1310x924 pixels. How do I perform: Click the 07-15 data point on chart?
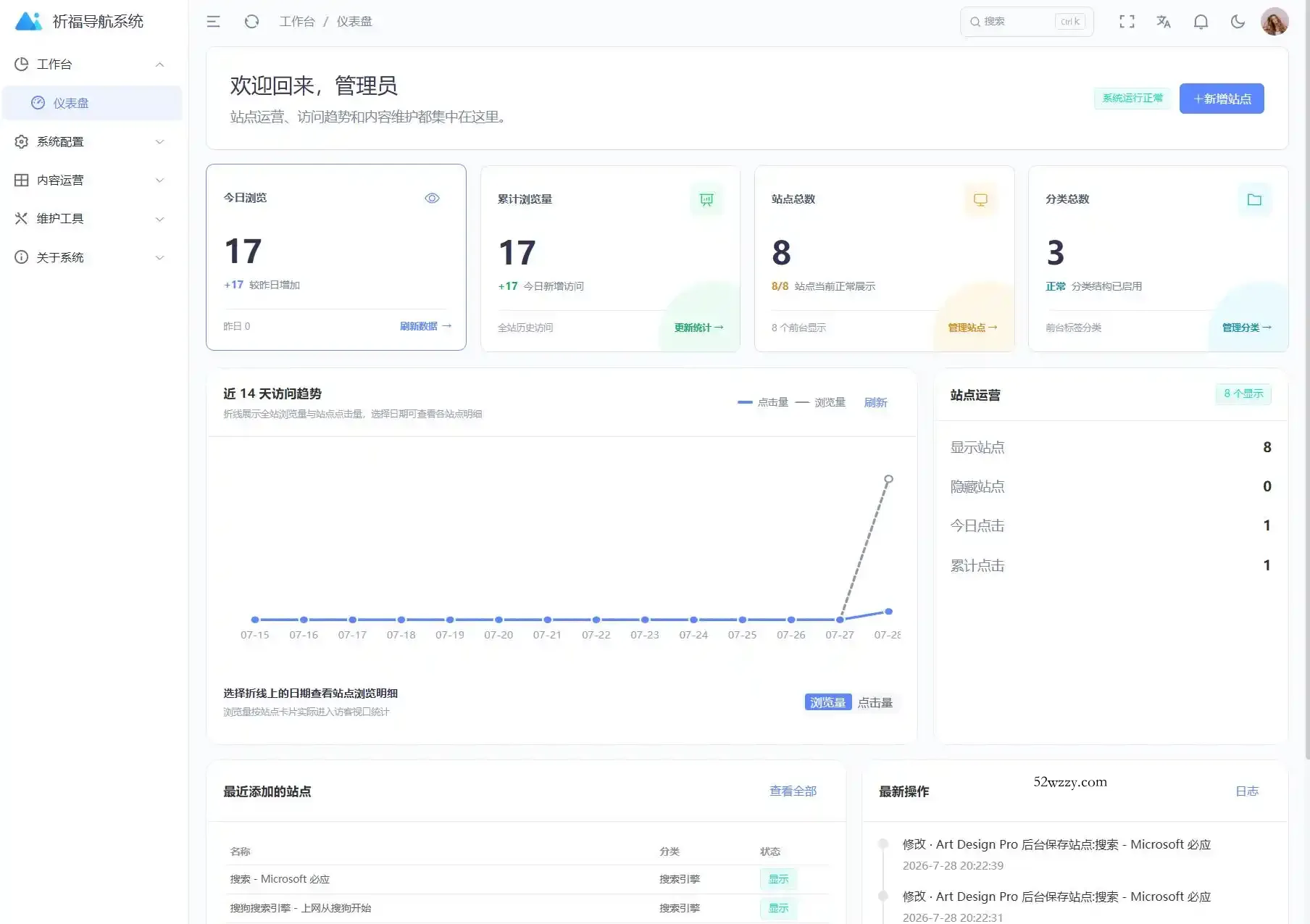tap(255, 620)
